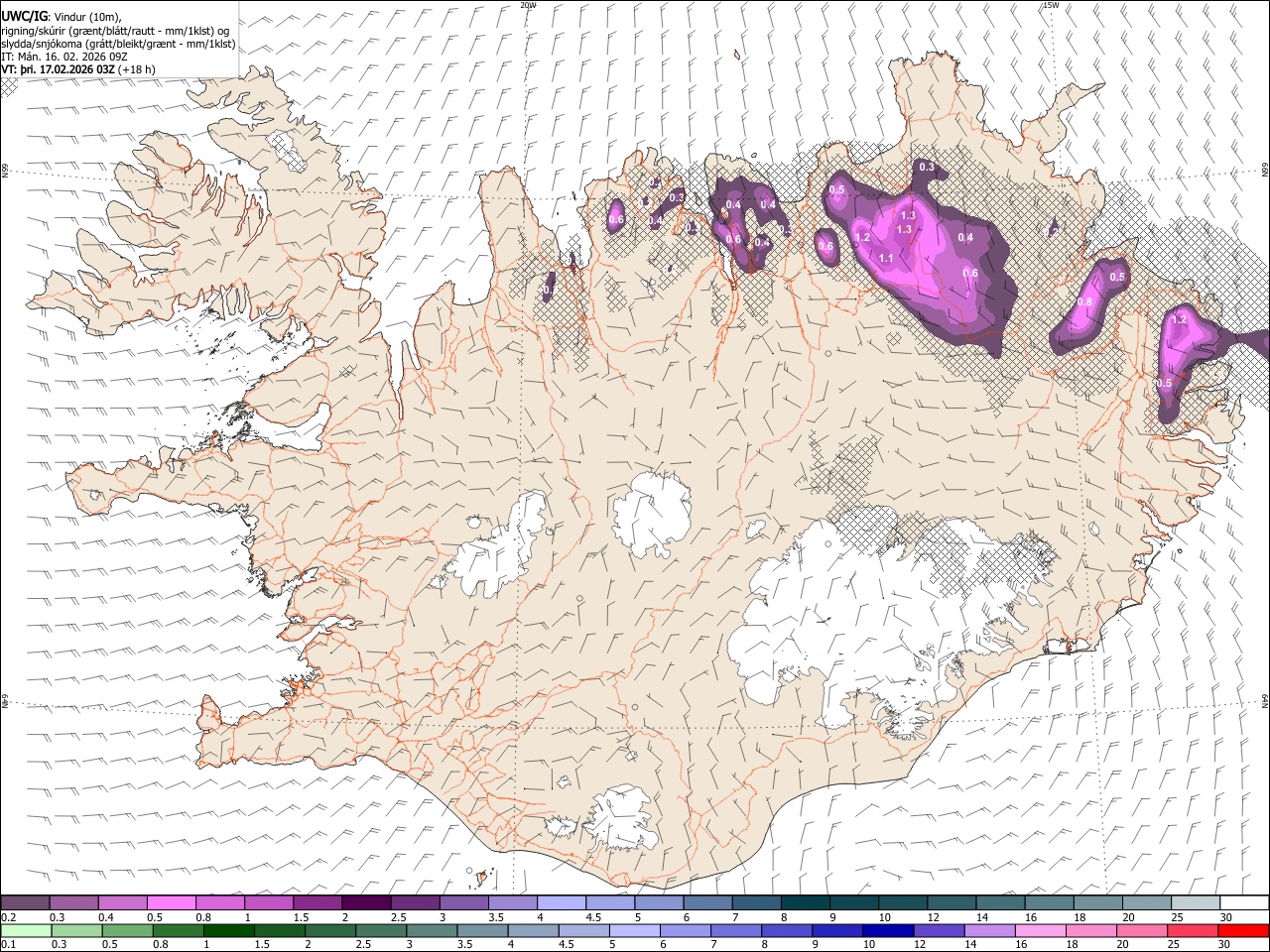
Task: Pick upper legend swatch between 2 and 2.5
Action: tap(366, 902)
